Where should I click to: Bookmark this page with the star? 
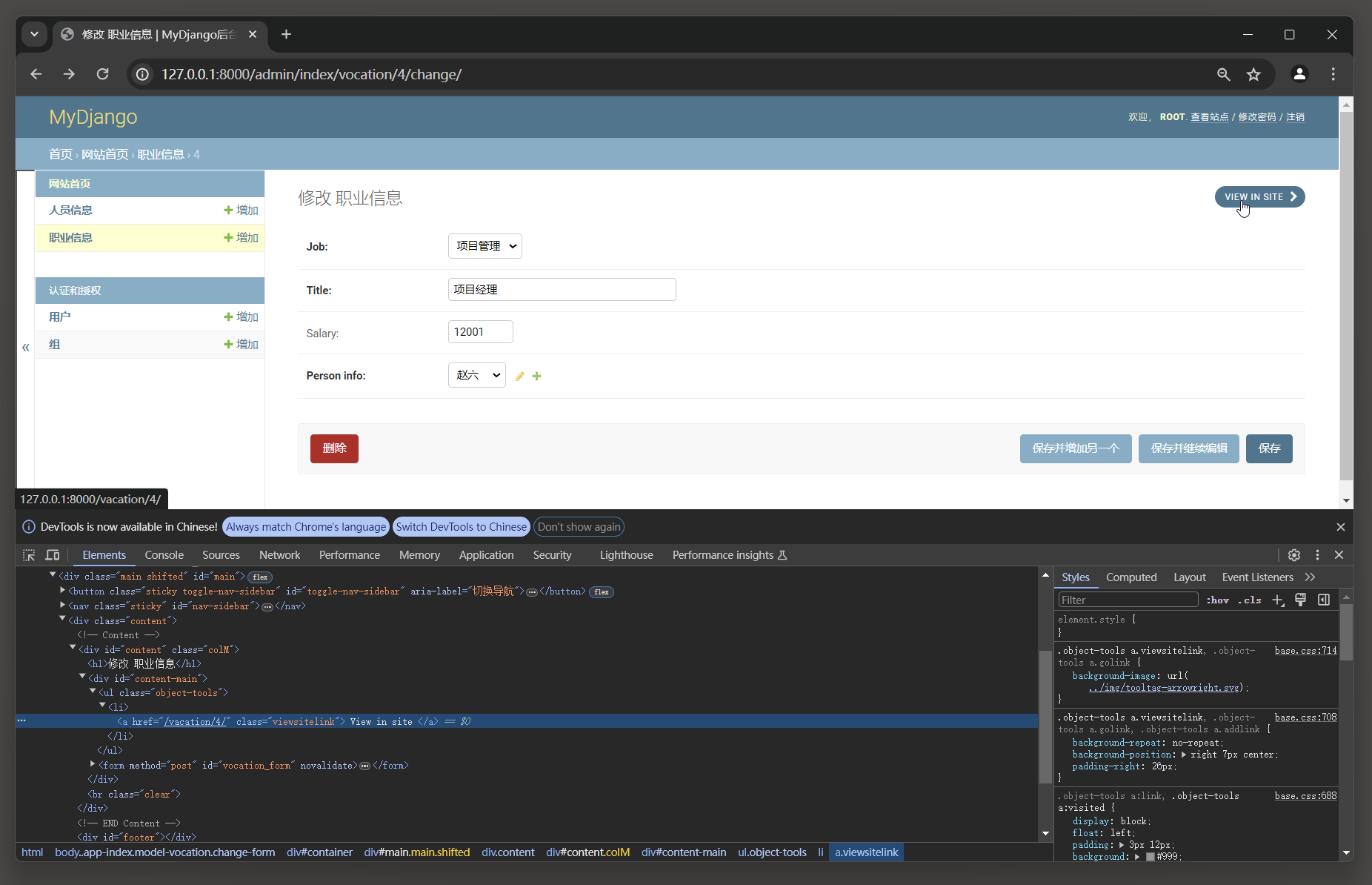click(1253, 74)
